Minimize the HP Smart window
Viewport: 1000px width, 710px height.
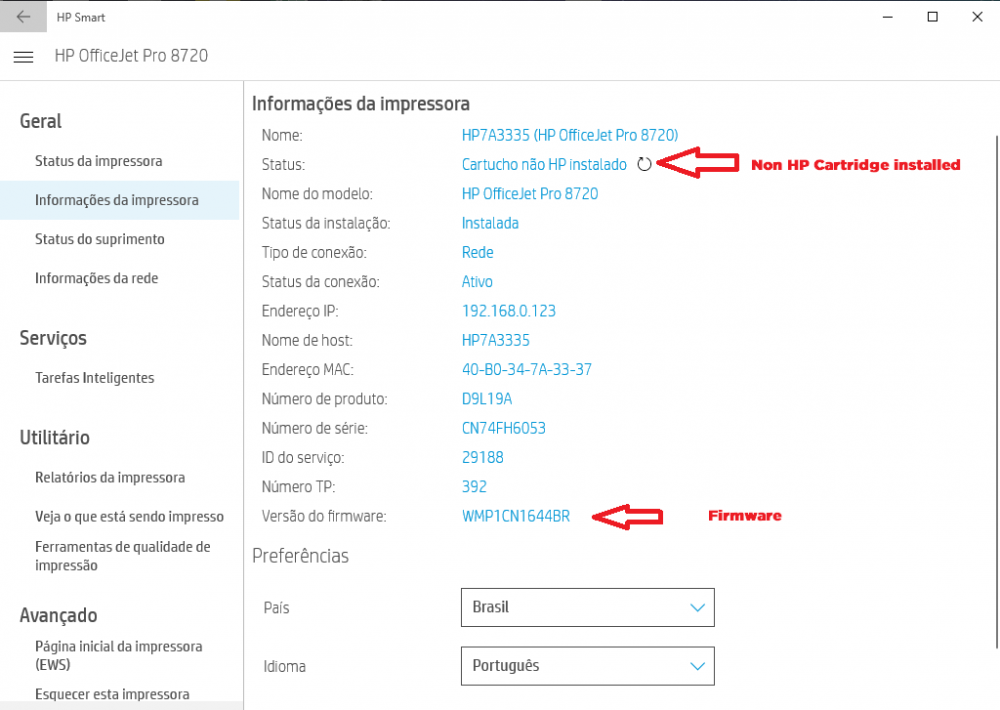(x=887, y=17)
